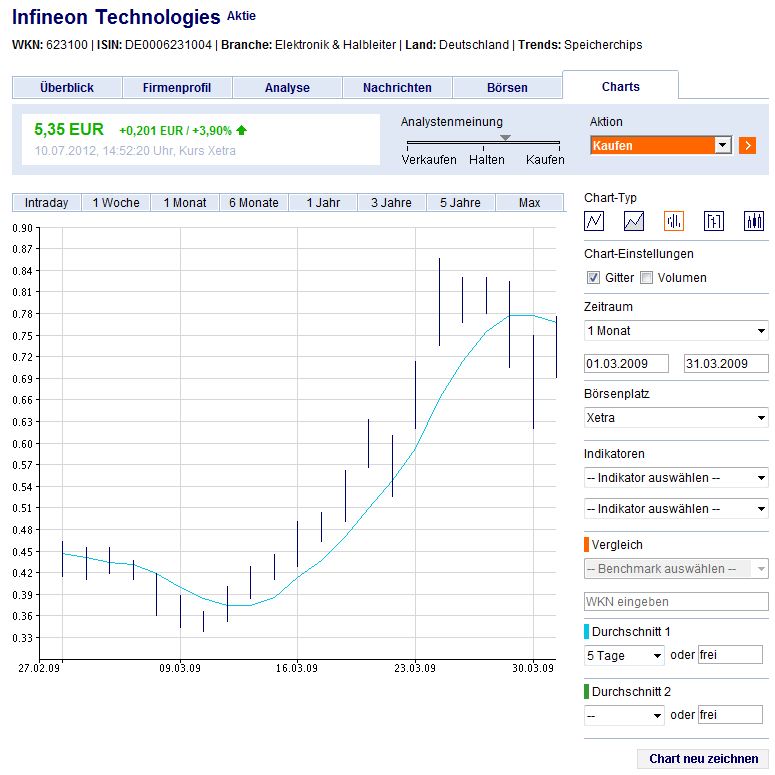The height and width of the screenshot is (775, 775).
Task: Click the Infineon Technologies heading
Action: tap(116, 17)
